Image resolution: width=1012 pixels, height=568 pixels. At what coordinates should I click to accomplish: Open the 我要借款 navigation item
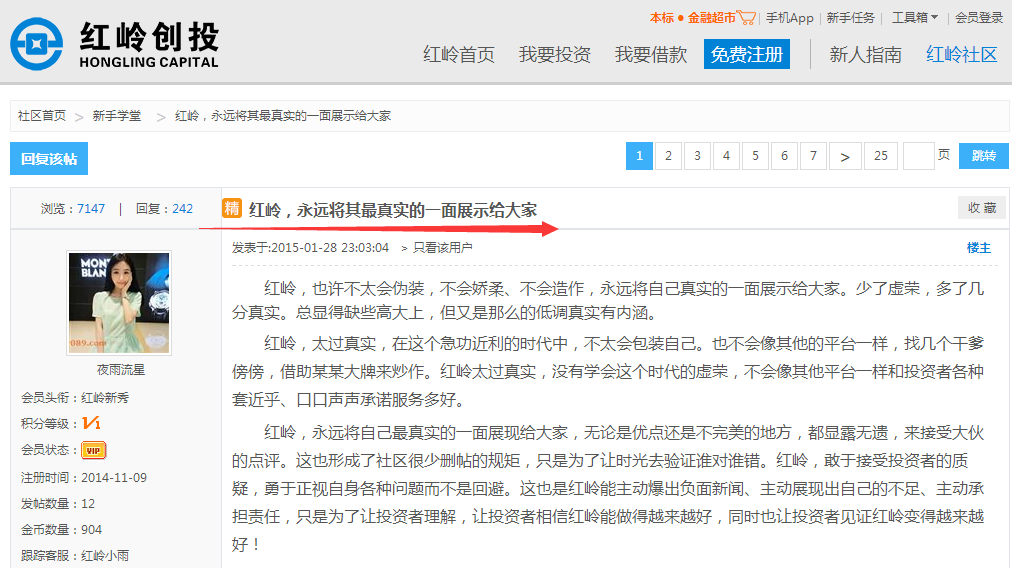(651, 55)
